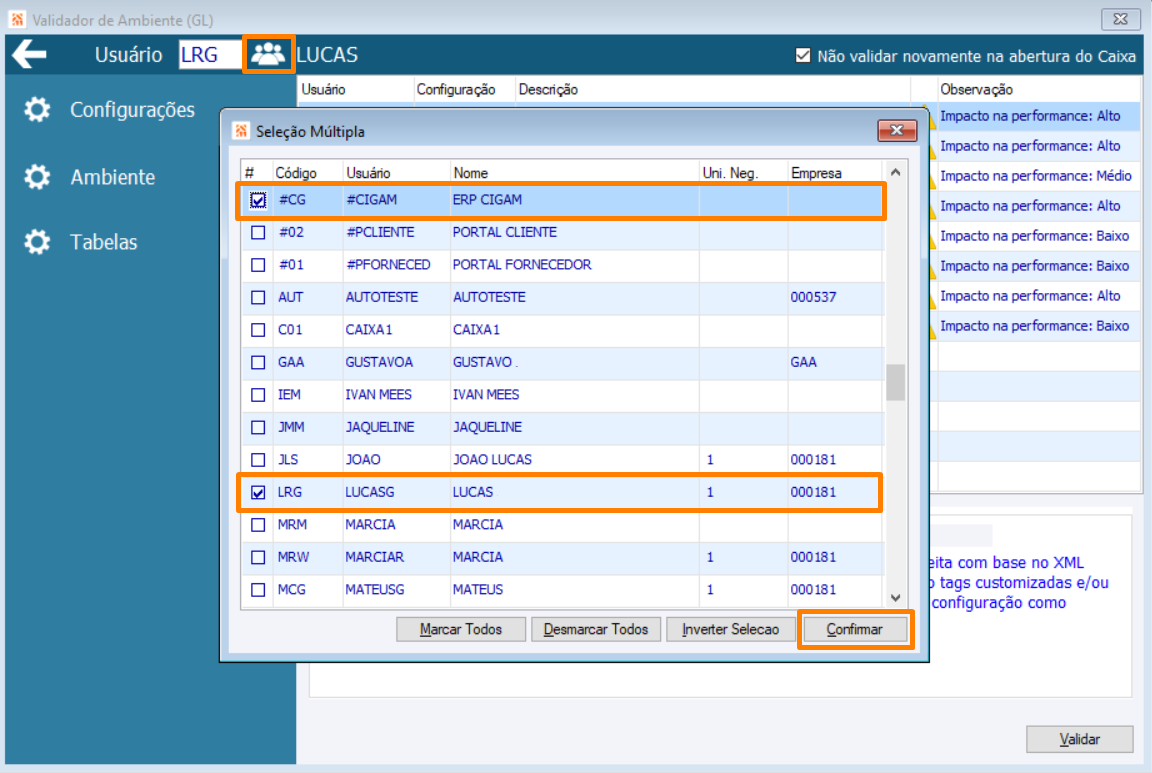Click the Usuário code input field

tap(210, 54)
